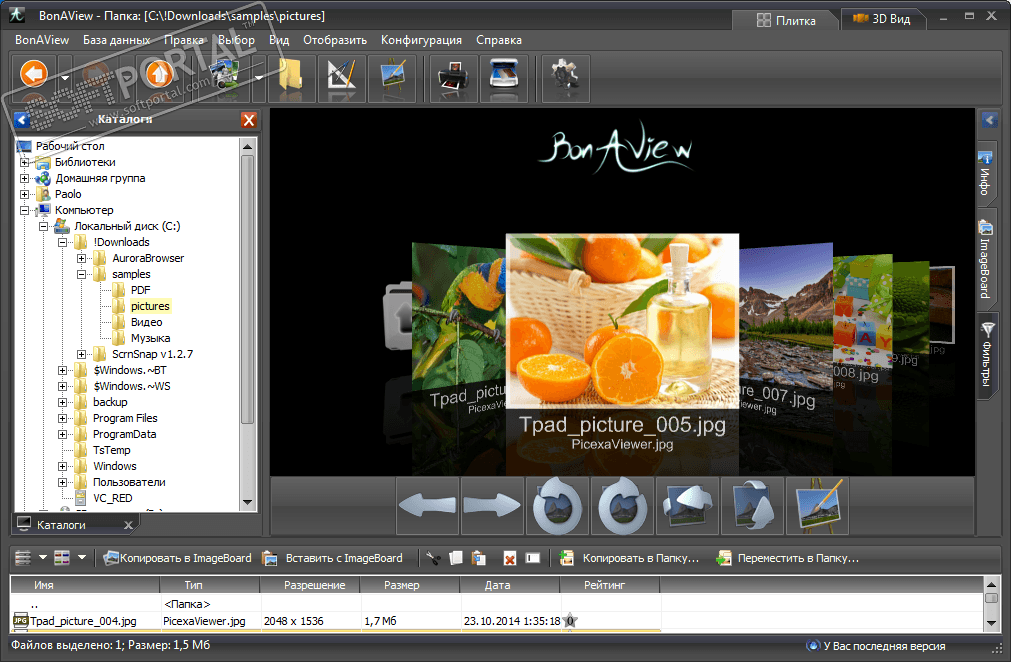Switch to the Плитка view mode

click(x=786, y=19)
